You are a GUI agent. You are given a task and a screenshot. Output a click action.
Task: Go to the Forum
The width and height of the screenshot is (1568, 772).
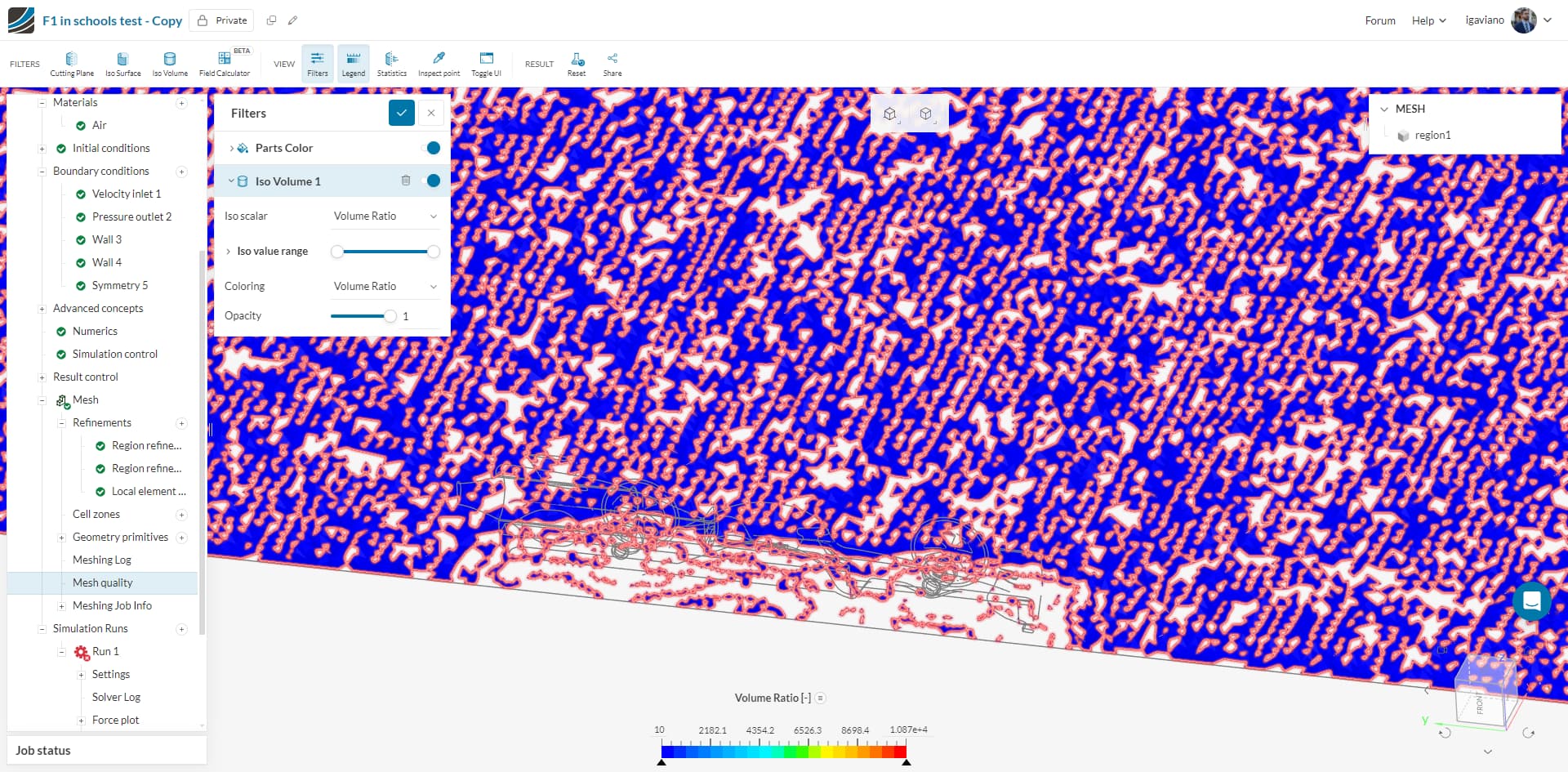pos(1380,20)
